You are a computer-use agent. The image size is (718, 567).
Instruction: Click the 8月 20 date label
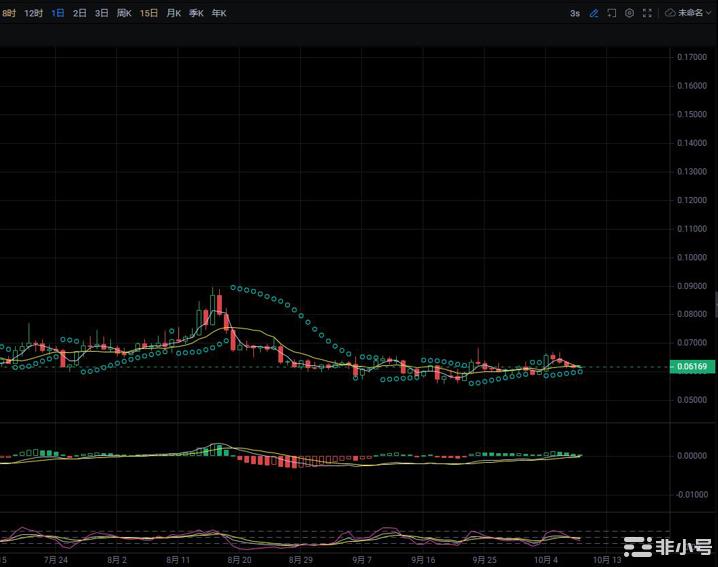[x=239, y=560]
